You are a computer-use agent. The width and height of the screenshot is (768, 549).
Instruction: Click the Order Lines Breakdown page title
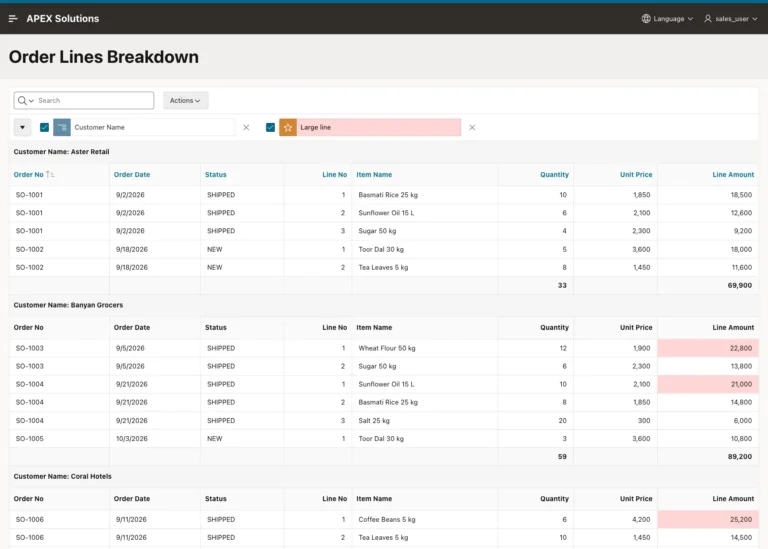click(x=104, y=57)
